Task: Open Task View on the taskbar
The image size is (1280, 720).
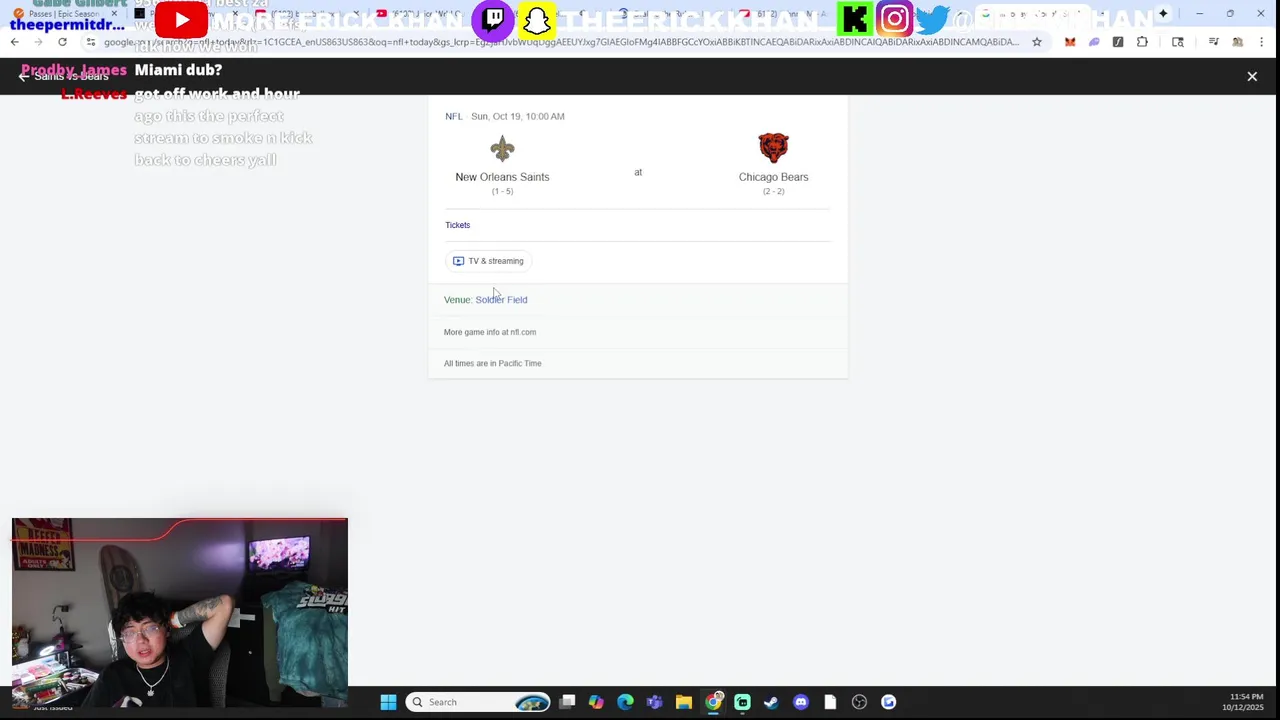Action: pyautogui.click(x=567, y=702)
